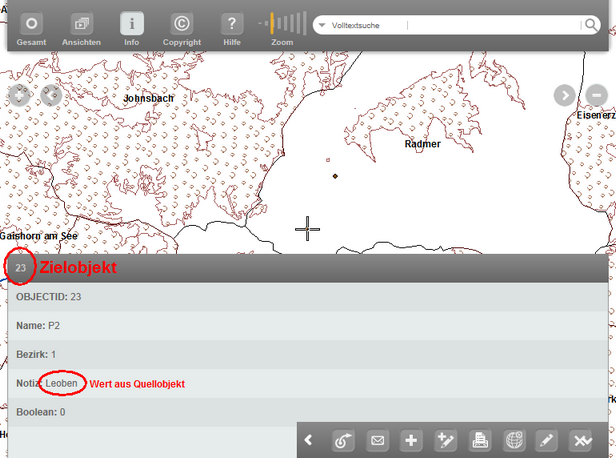Click the curved arrow jump-to-object icon

[343, 440]
